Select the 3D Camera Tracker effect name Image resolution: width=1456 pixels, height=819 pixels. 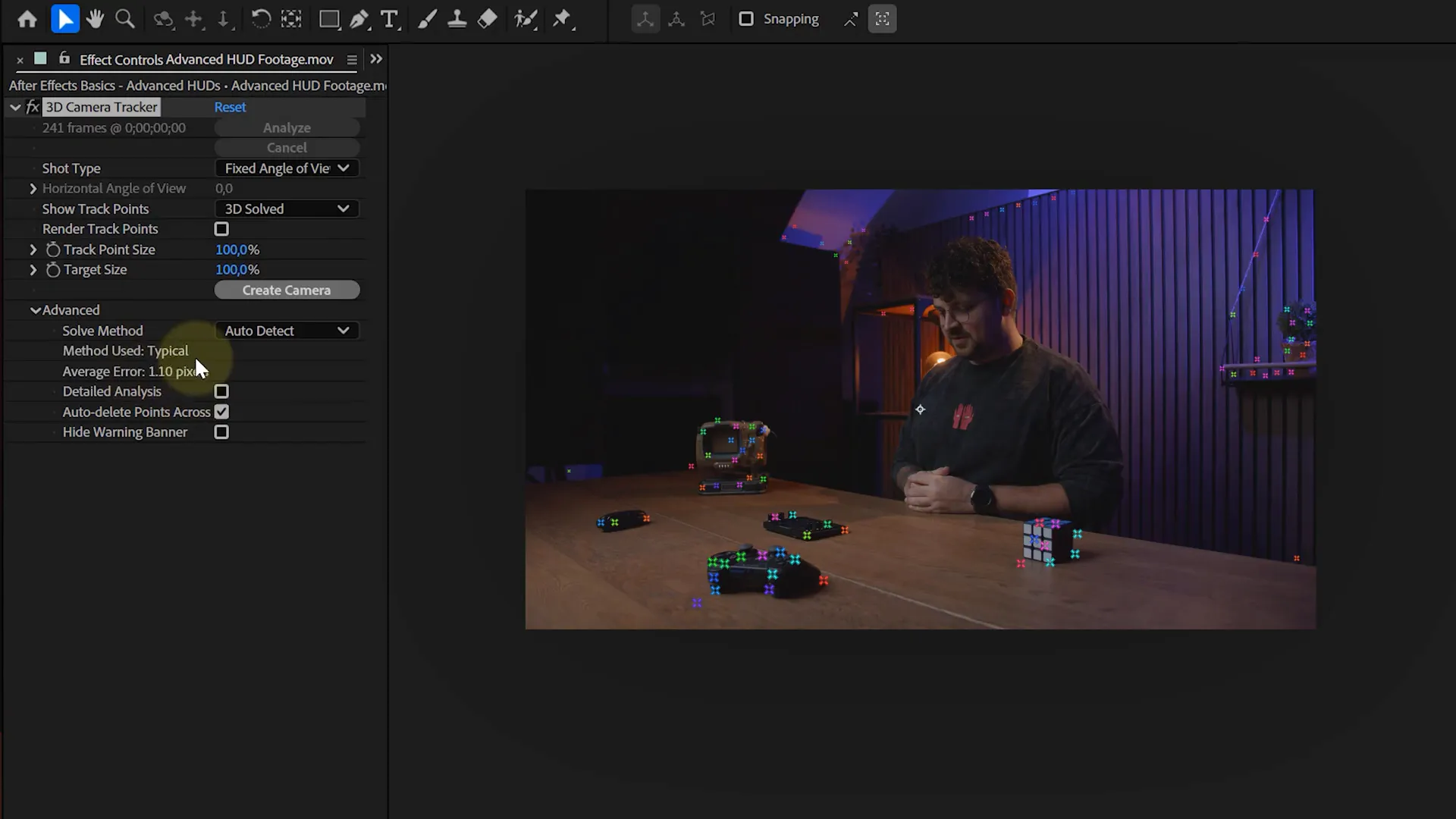[102, 107]
